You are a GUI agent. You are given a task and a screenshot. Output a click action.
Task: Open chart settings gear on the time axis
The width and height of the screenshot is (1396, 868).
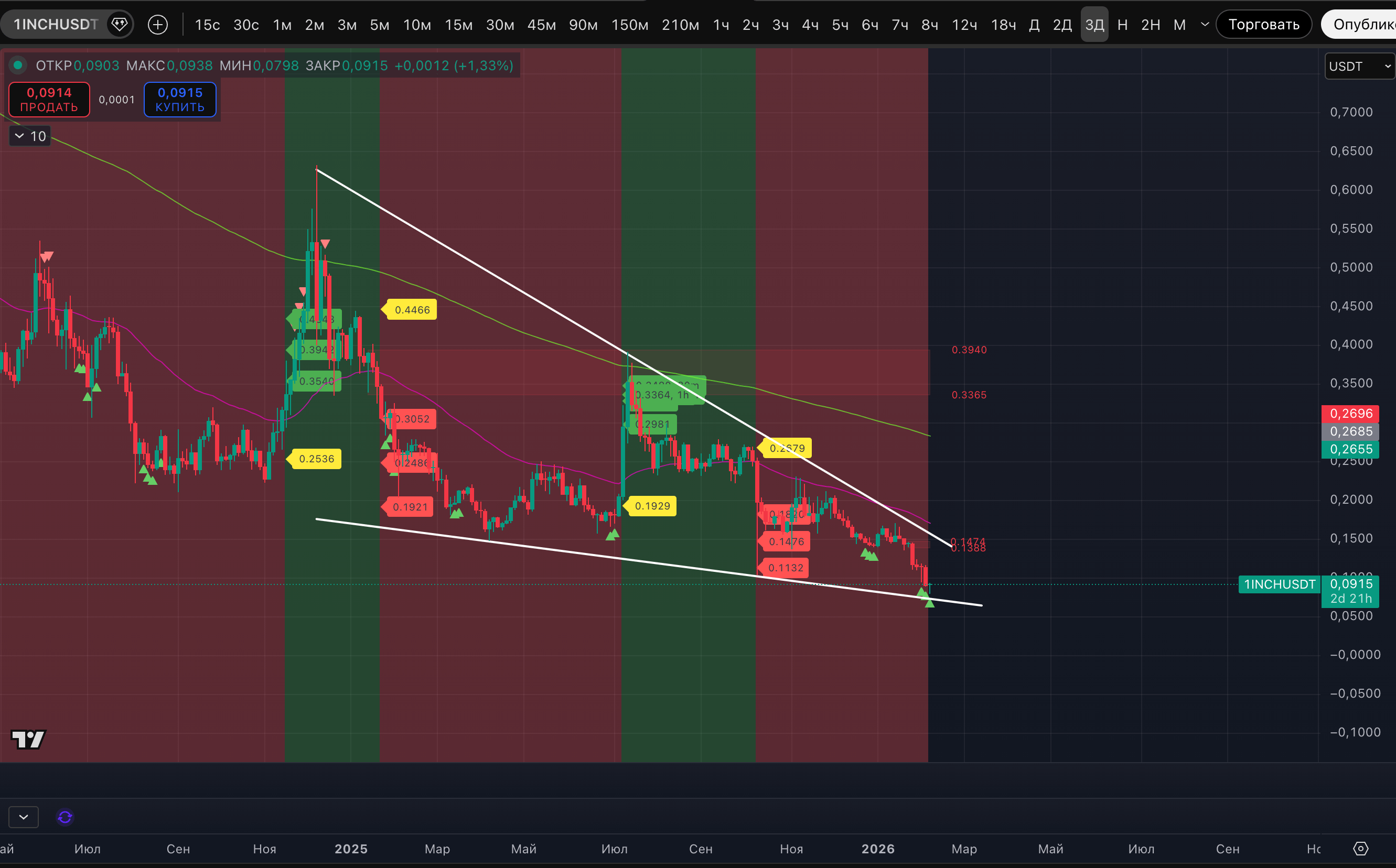1360,849
